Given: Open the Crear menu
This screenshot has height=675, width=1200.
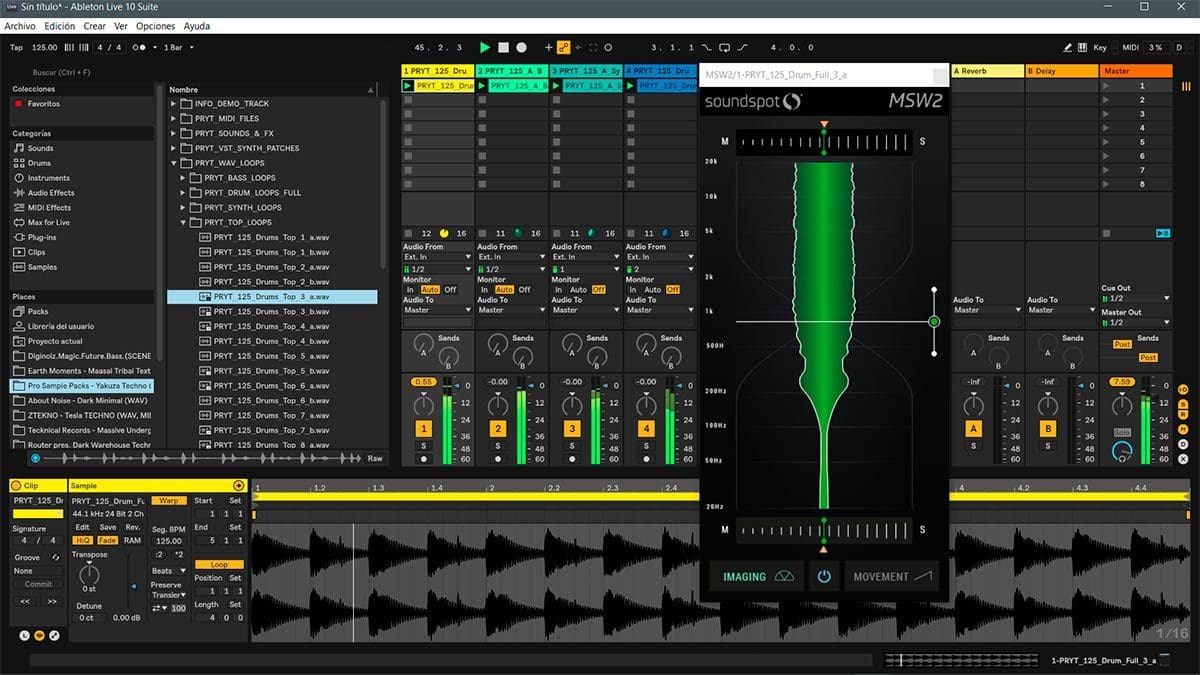Looking at the screenshot, I should click(95, 26).
